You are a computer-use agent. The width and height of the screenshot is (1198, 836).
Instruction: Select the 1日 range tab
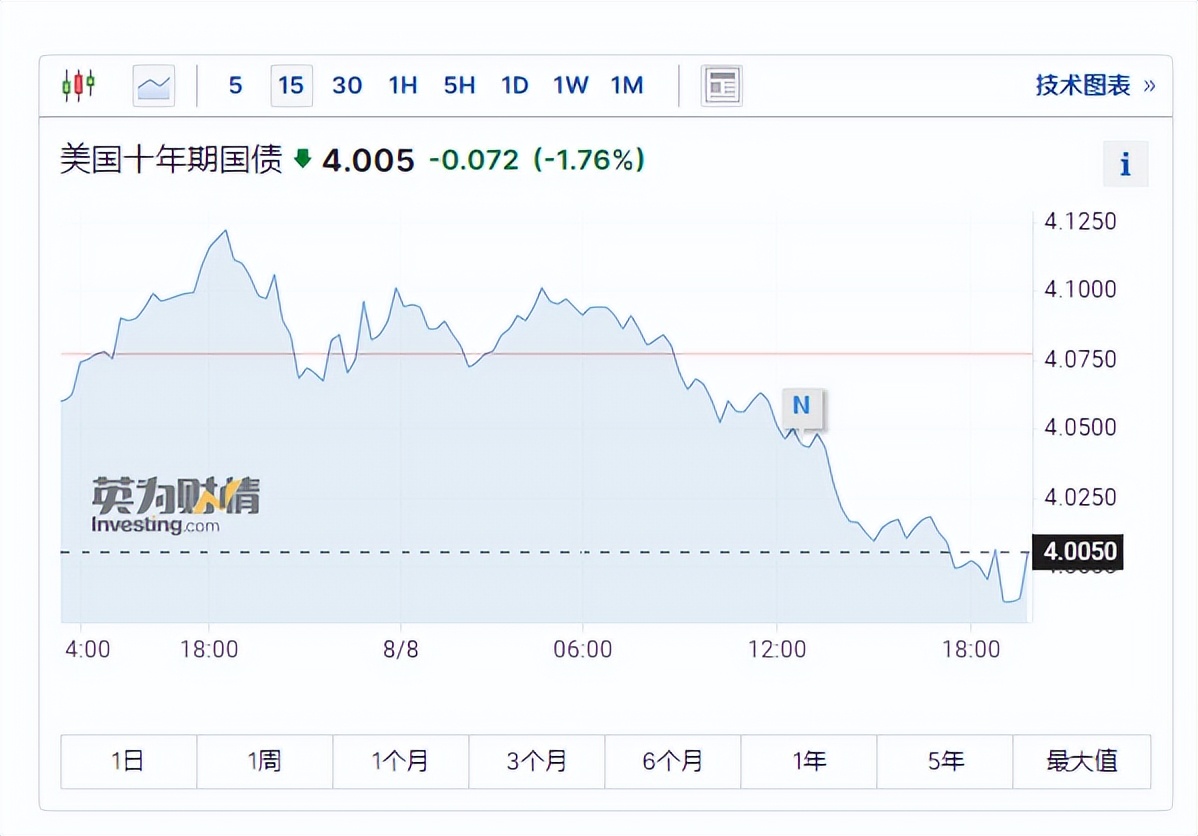point(128,761)
